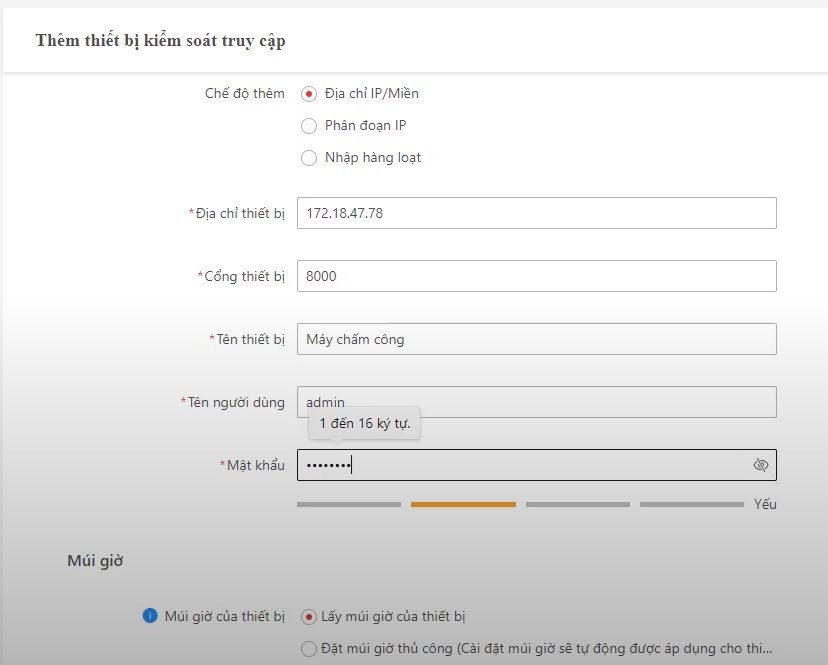Select the Địa chỉ IP/Miền radio option

[x=309, y=94]
